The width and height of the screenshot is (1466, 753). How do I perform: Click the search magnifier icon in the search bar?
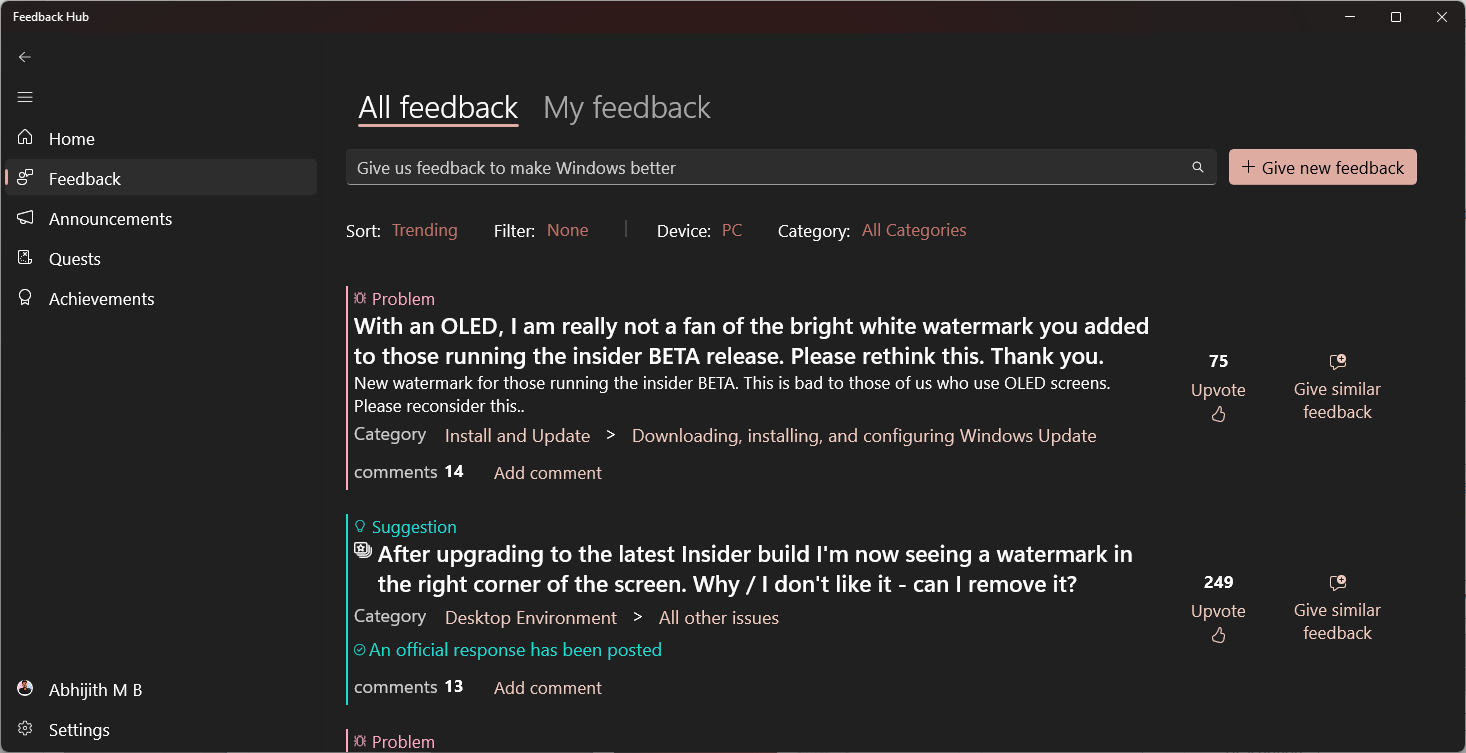[1197, 167]
